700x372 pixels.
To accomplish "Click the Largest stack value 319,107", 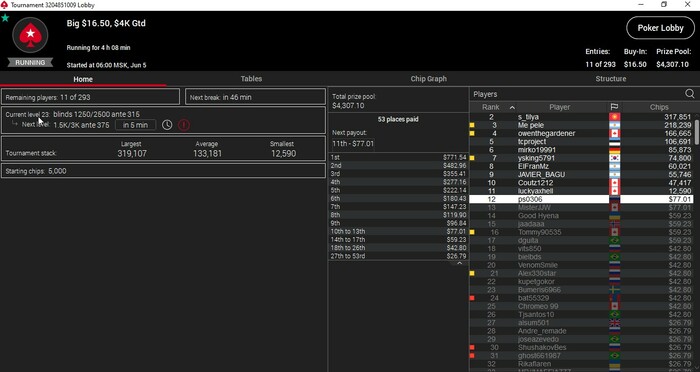I will pyautogui.click(x=132, y=154).
